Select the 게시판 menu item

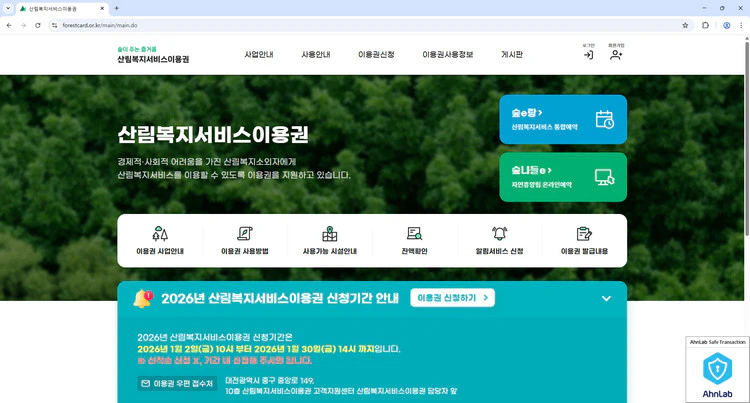point(512,54)
